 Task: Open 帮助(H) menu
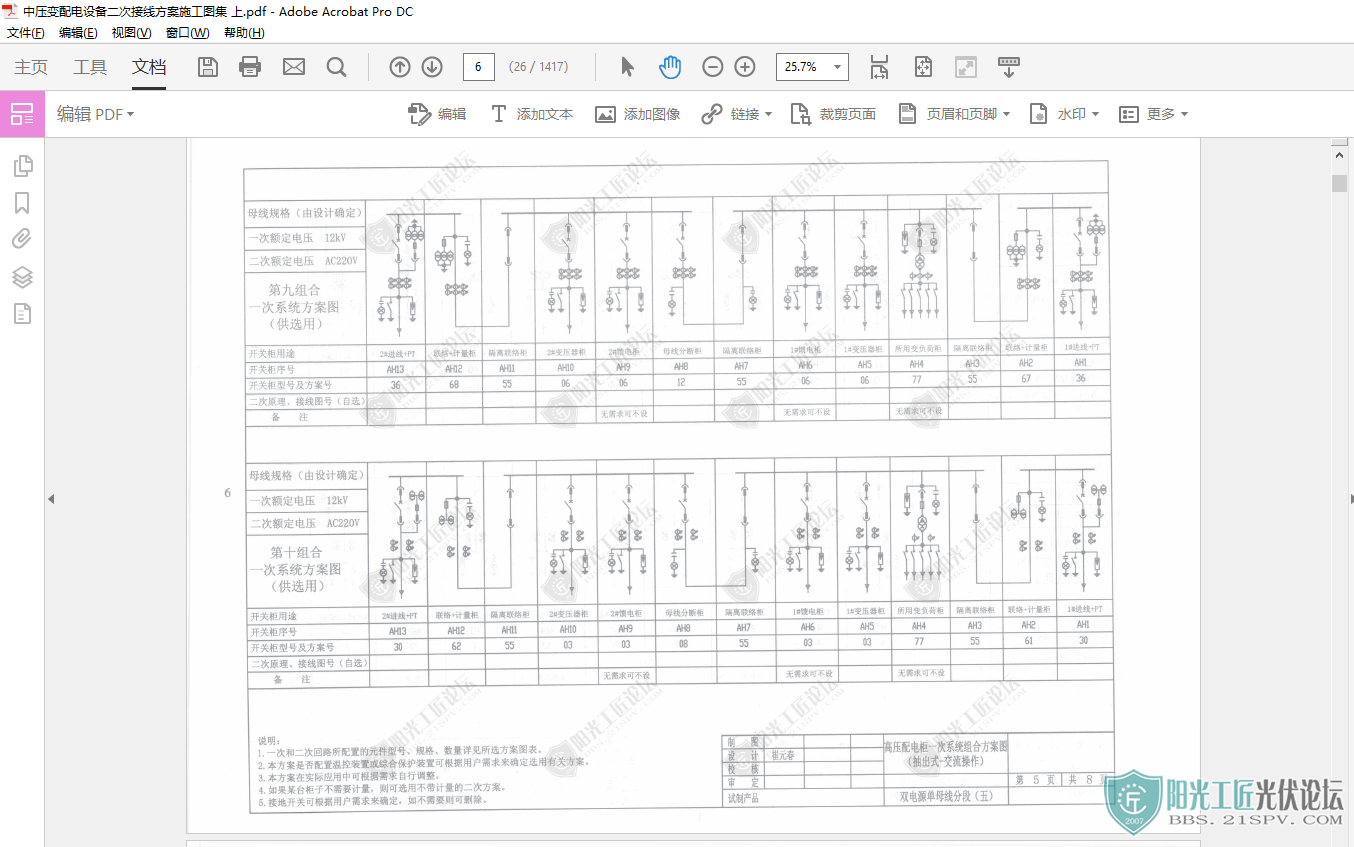coord(244,33)
